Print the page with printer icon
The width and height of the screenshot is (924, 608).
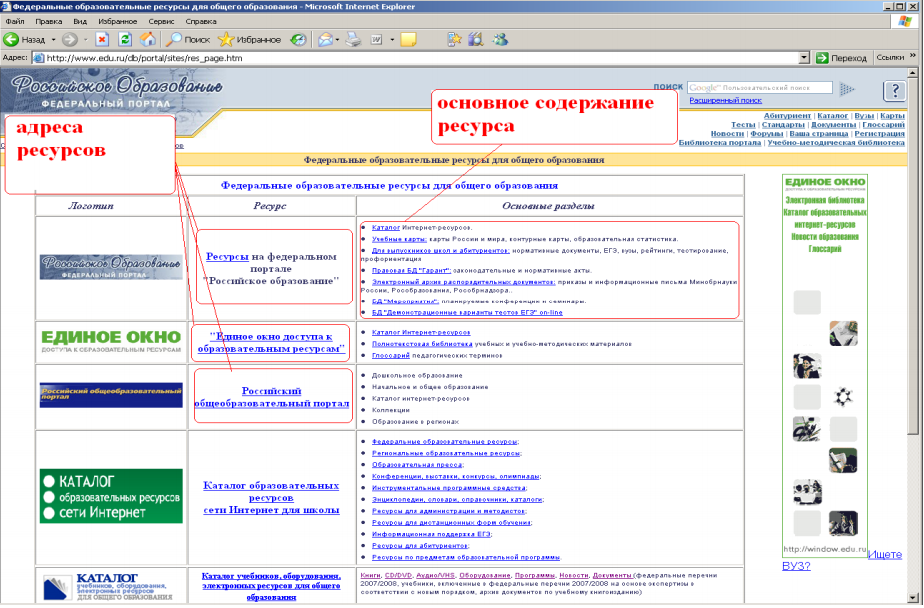(353, 39)
